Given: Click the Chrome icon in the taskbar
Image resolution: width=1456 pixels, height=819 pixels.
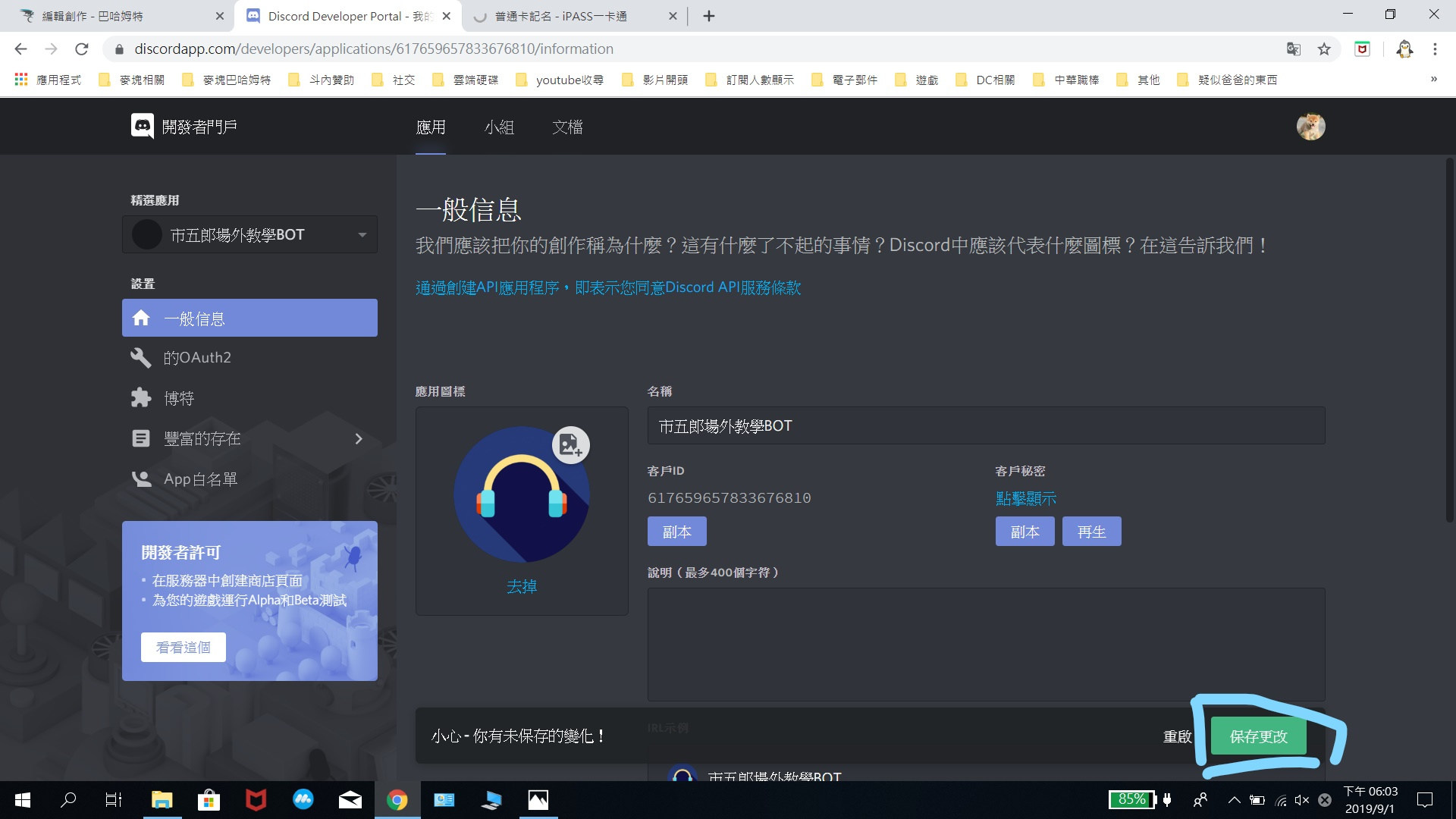Looking at the screenshot, I should (x=397, y=800).
